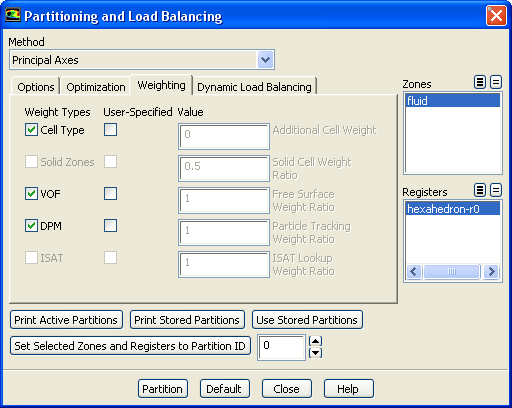Select all entries in Zones list
This screenshot has height=408, width=512.
[x=480, y=82]
